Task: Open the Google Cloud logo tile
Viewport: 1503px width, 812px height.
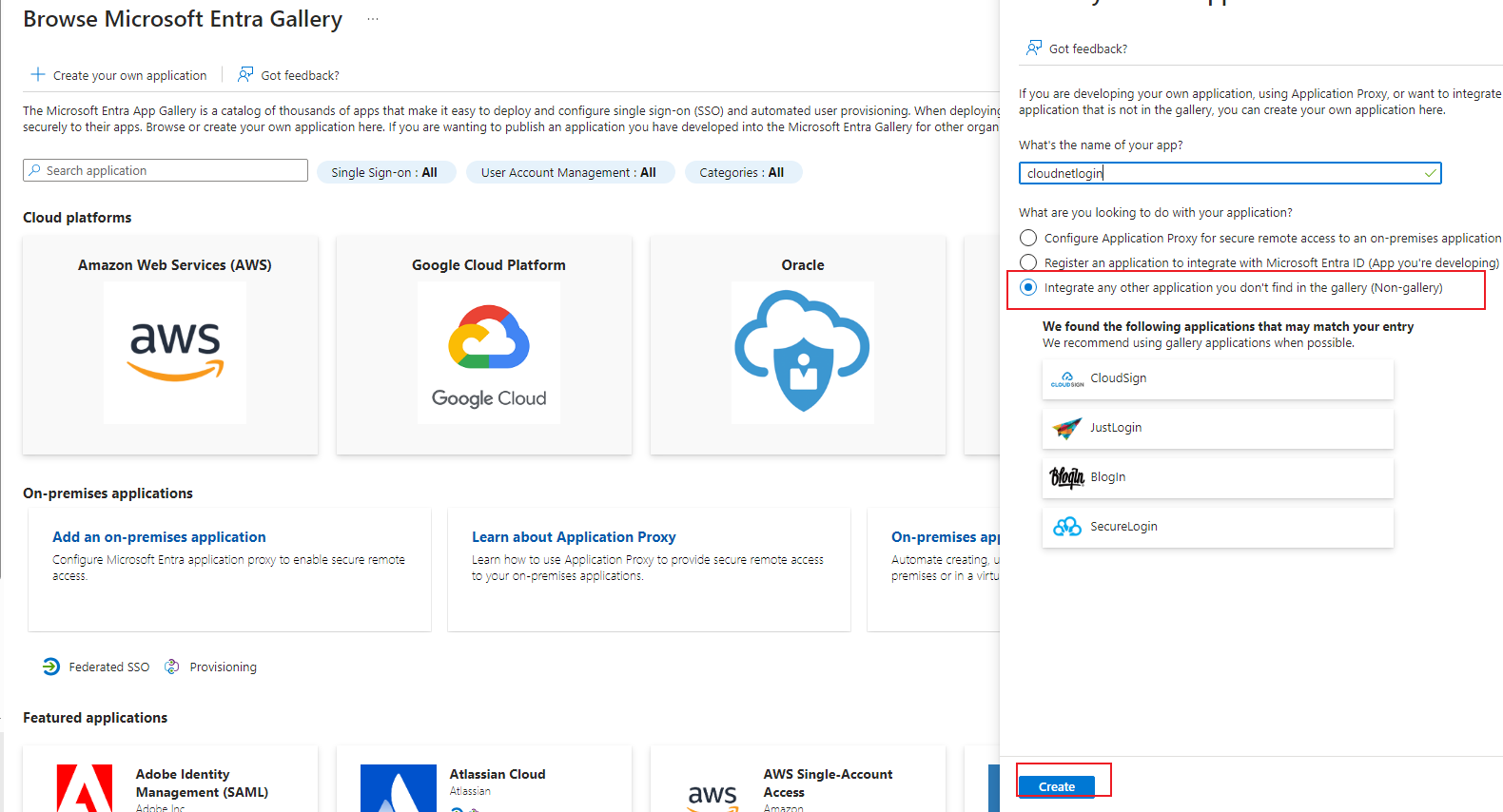Action: (489, 352)
